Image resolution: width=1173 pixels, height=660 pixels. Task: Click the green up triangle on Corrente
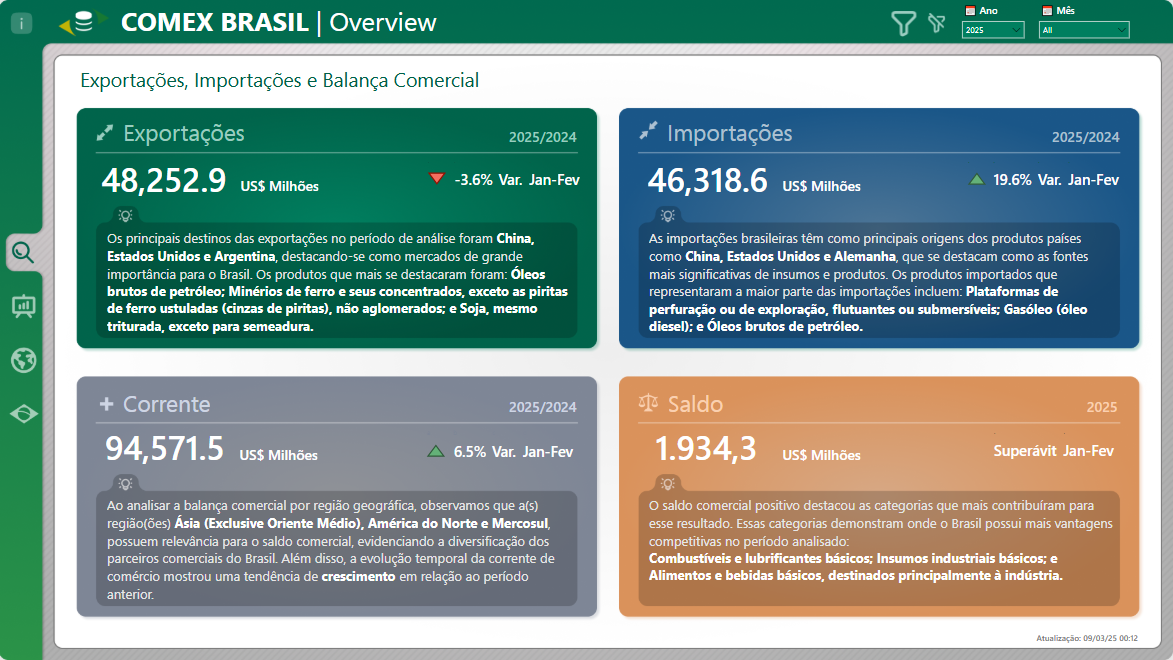point(435,451)
